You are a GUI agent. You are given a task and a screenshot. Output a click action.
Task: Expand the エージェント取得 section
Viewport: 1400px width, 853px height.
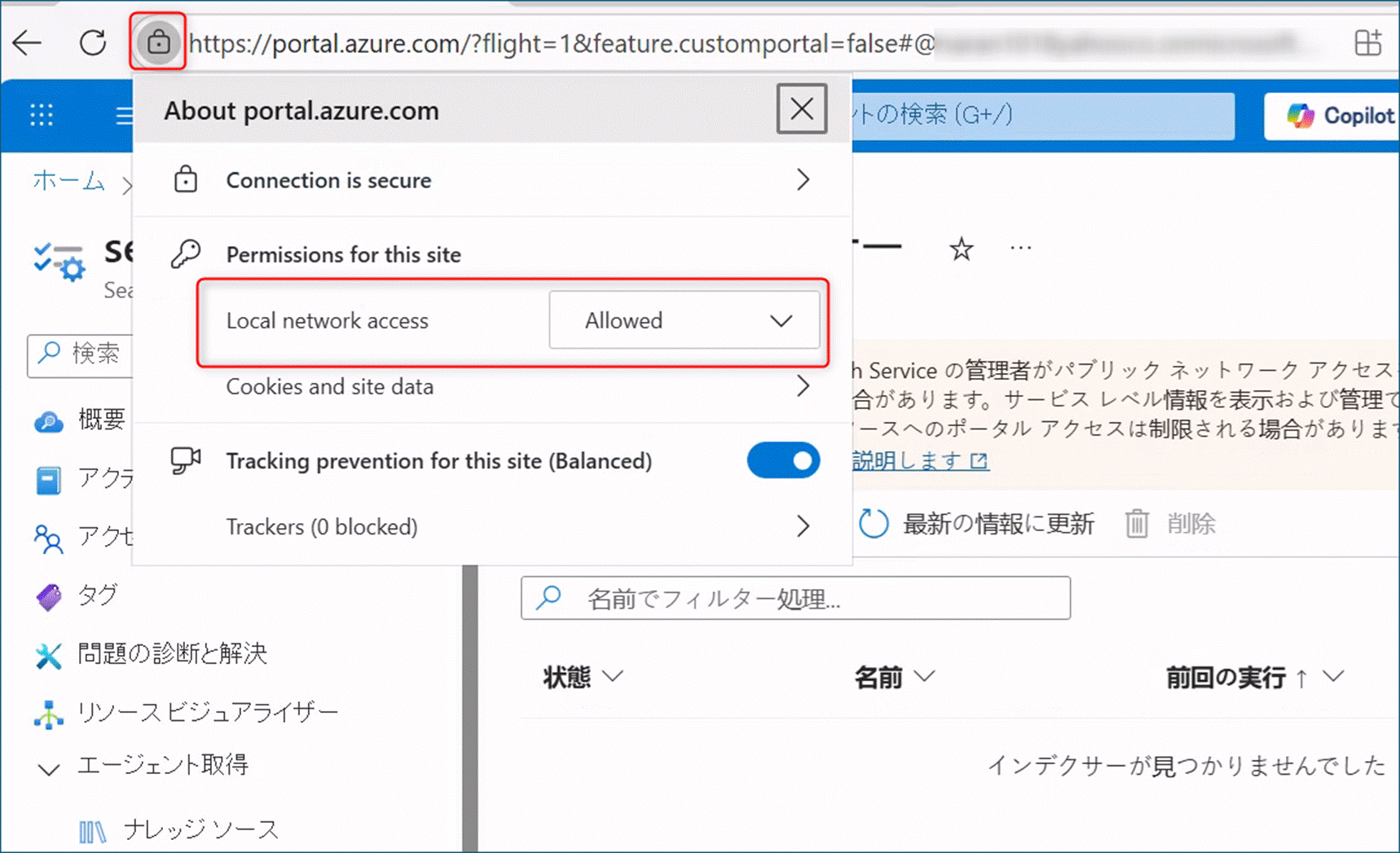[x=49, y=768]
